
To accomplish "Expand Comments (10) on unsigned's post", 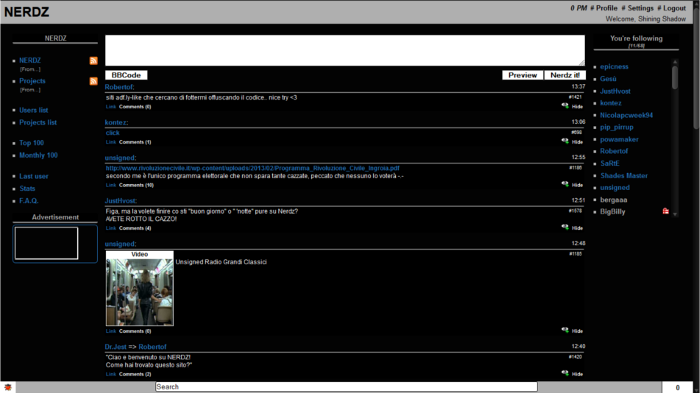I will [x=136, y=185].
